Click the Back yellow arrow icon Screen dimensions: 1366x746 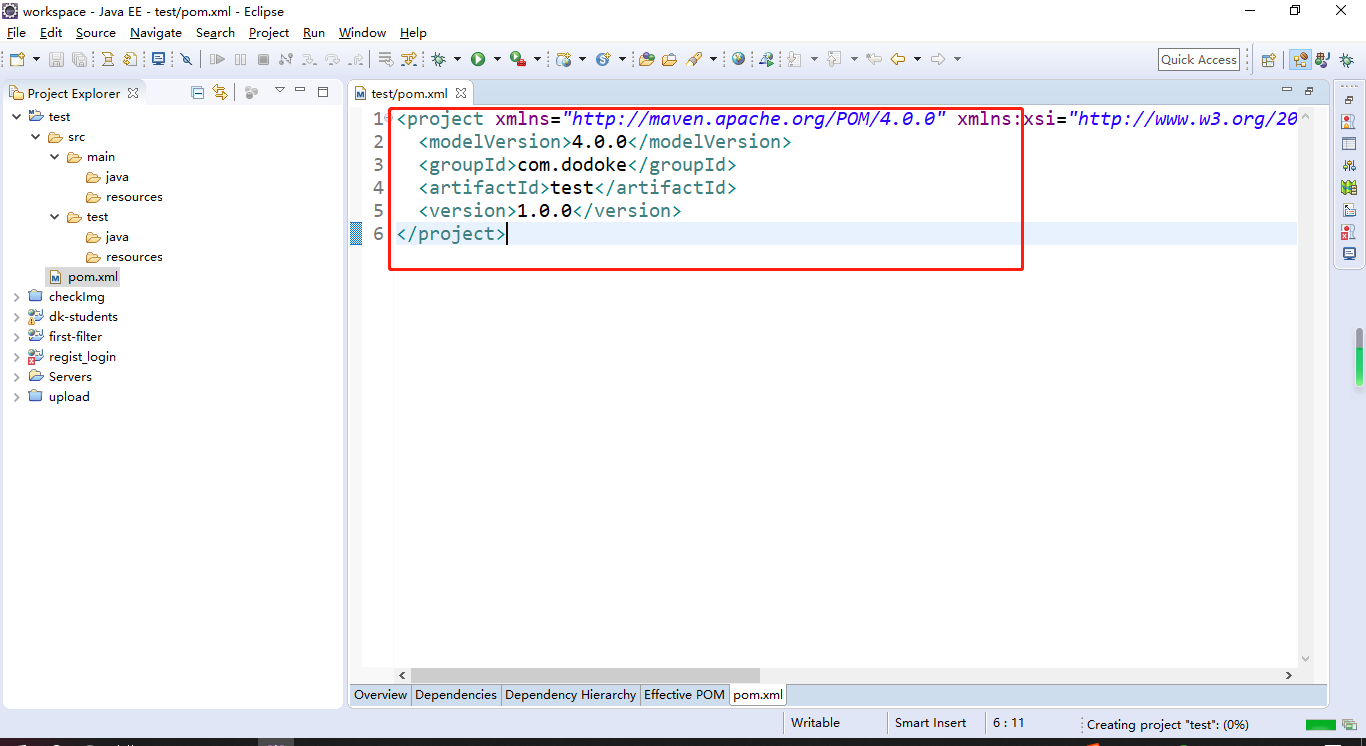pos(898,59)
